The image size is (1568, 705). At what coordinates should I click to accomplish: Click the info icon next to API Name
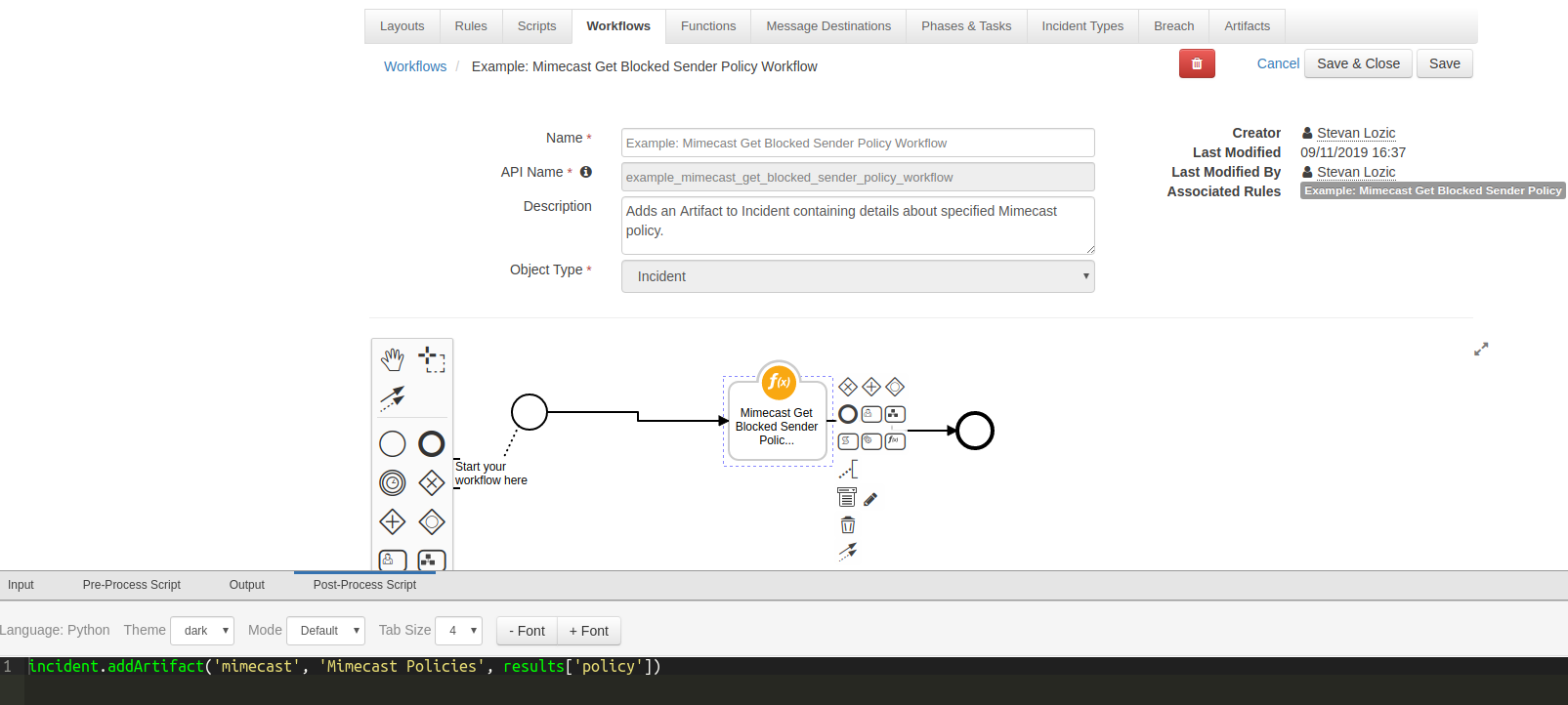point(586,172)
